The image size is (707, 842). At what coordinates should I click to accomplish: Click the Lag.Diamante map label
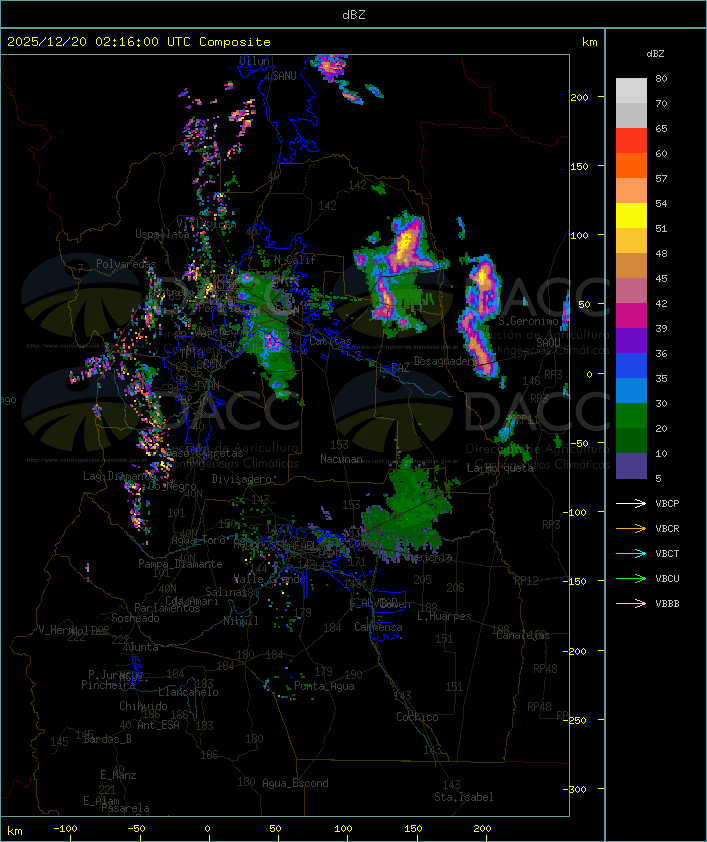point(119,476)
